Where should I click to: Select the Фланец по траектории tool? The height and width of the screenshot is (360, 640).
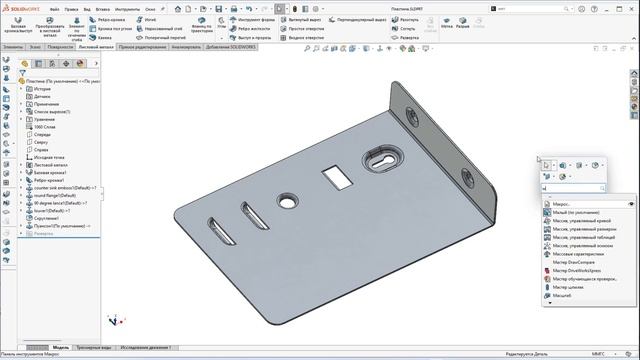pos(202,25)
